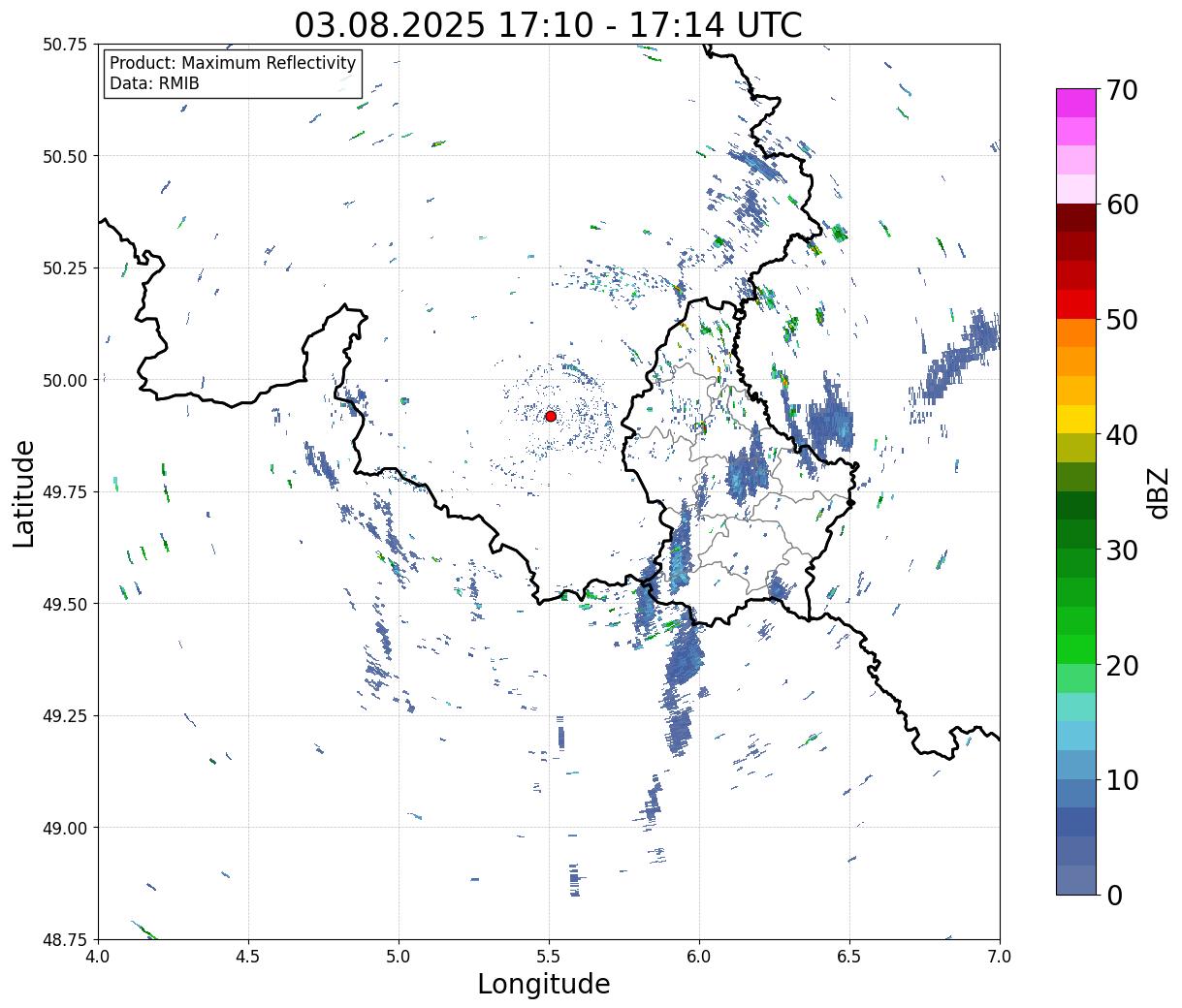Select the 'Product: Maximum Reflectivity' label
Image resolution: width=1182 pixels, height=1008 pixels.
pos(233,63)
